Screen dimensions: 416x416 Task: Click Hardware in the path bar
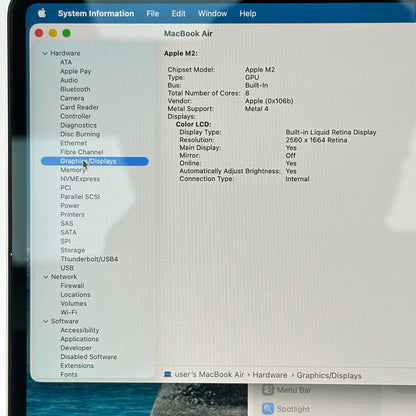coord(270,375)
